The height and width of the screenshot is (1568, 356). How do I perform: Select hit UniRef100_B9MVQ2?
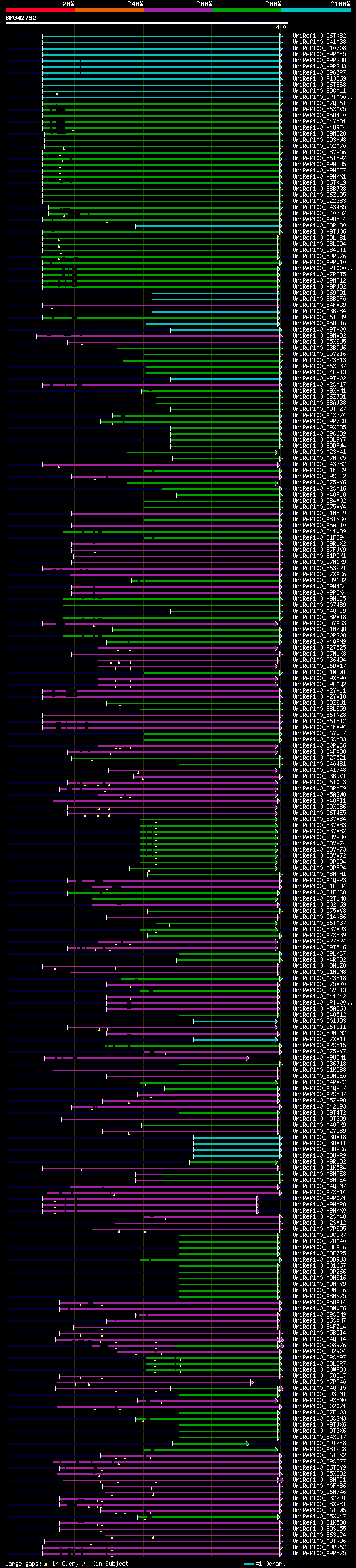tap(319, 336)
